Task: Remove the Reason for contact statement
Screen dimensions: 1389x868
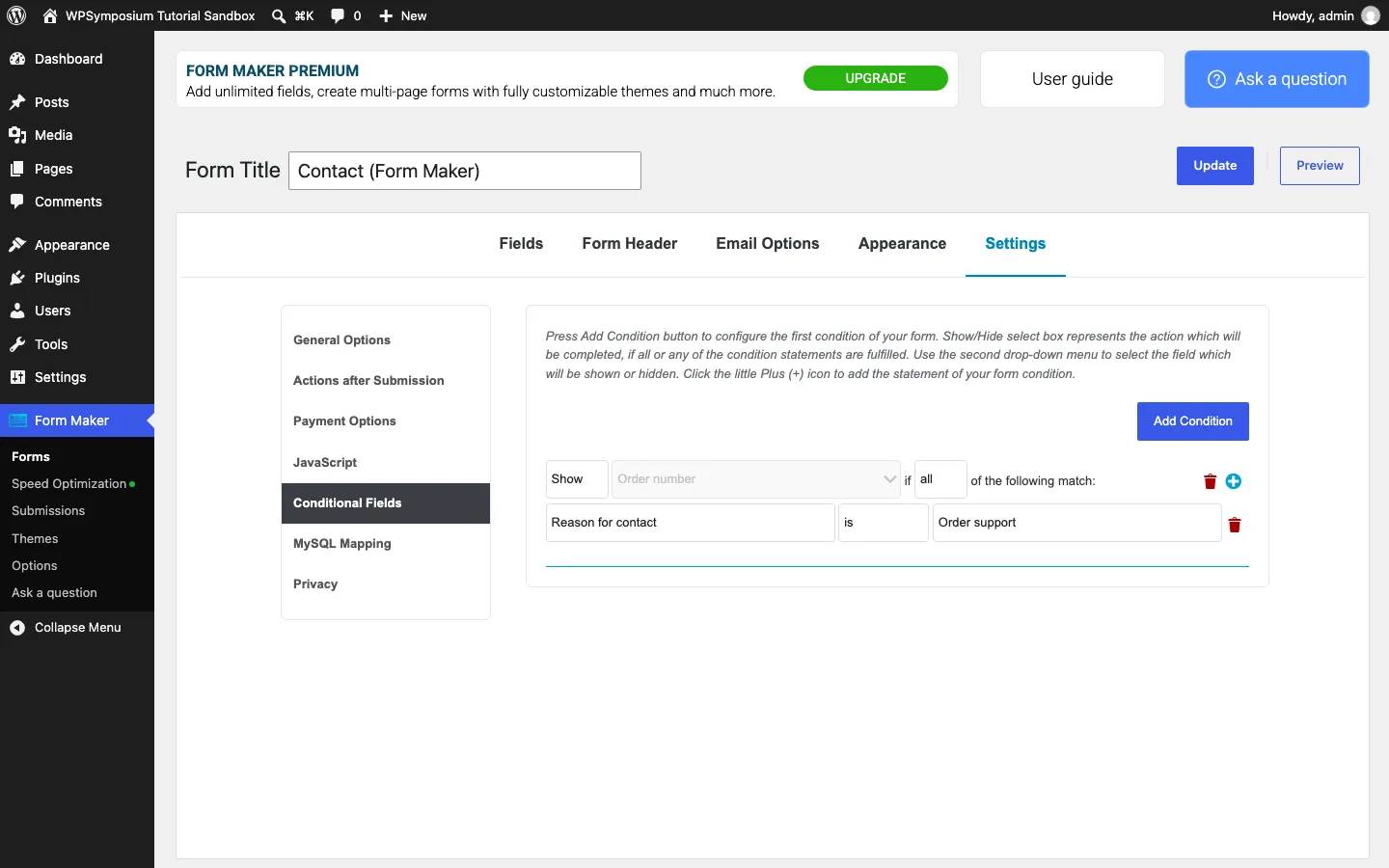Action: click(x=1235, y=525)
